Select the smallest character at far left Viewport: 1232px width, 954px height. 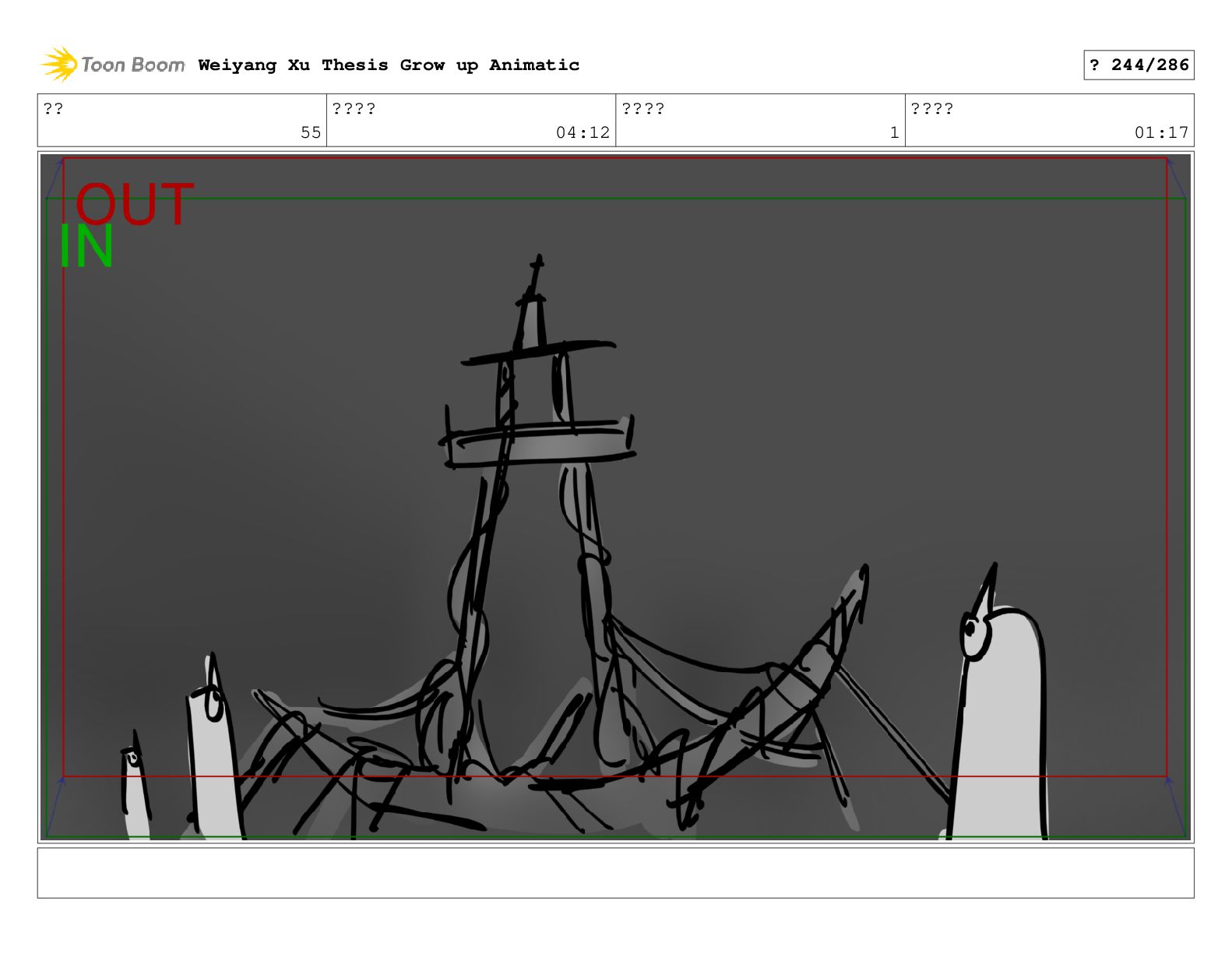point(135,787)
